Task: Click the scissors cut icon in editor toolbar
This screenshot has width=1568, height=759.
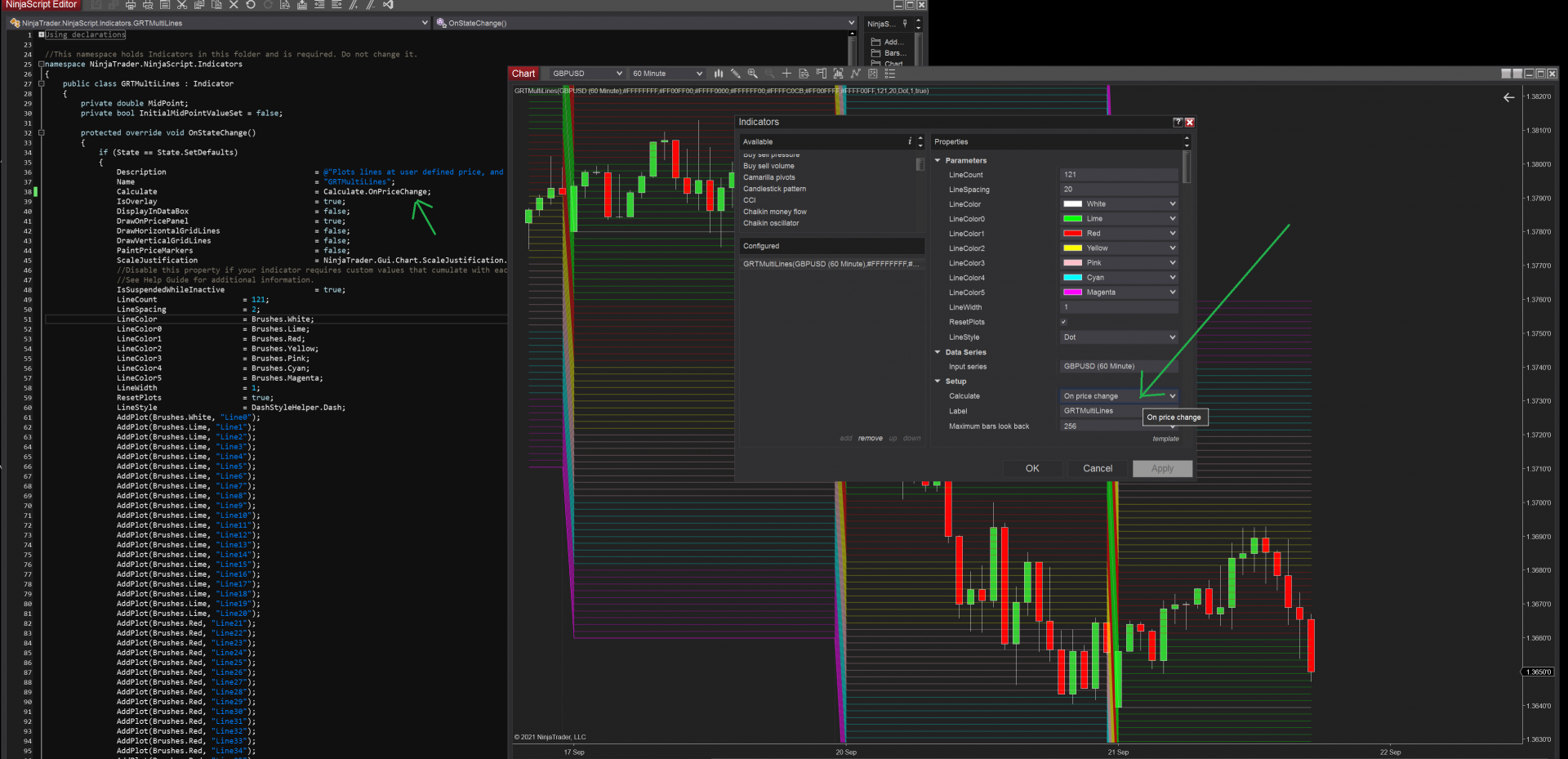Action: (x=182, y=5)
